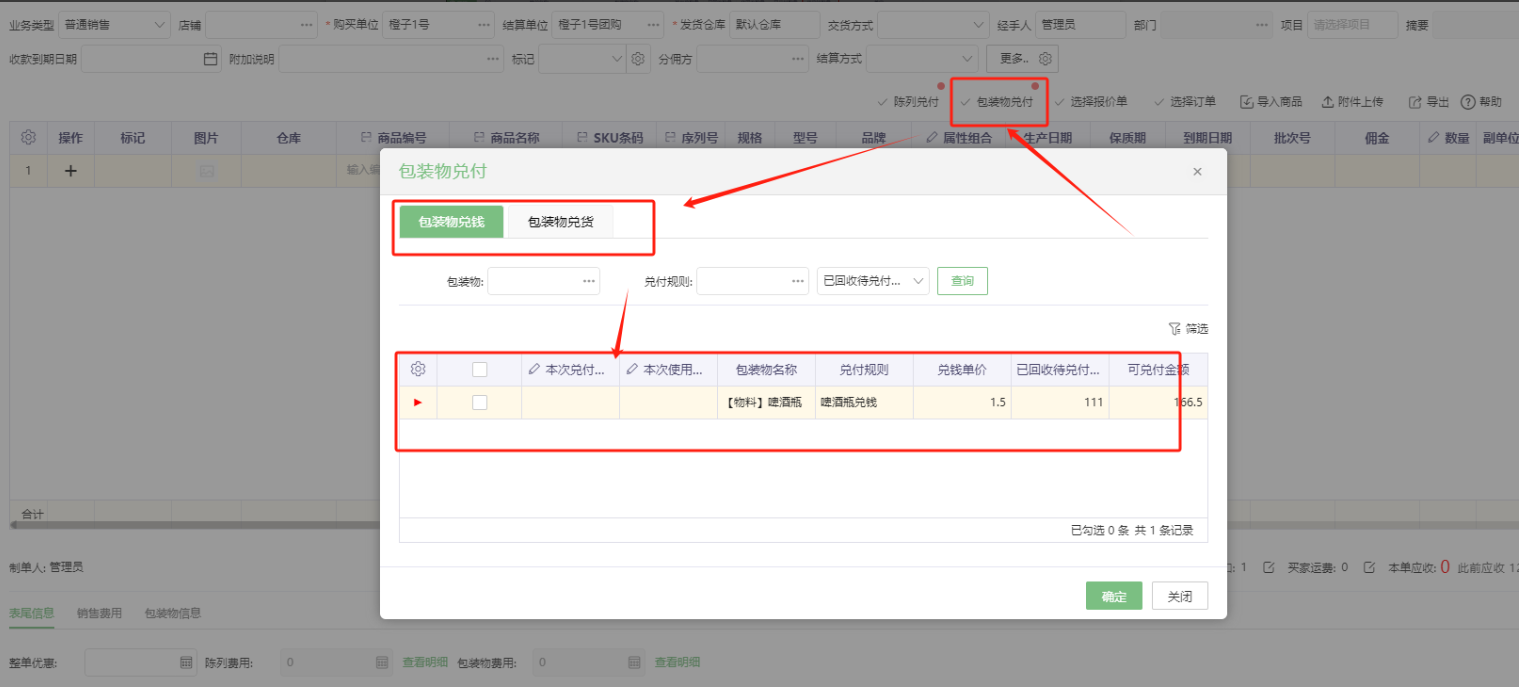Viewport: 1519px width, 687px height.
Task: Click 关闭 button in dialog
Action: click(1180, 597)
